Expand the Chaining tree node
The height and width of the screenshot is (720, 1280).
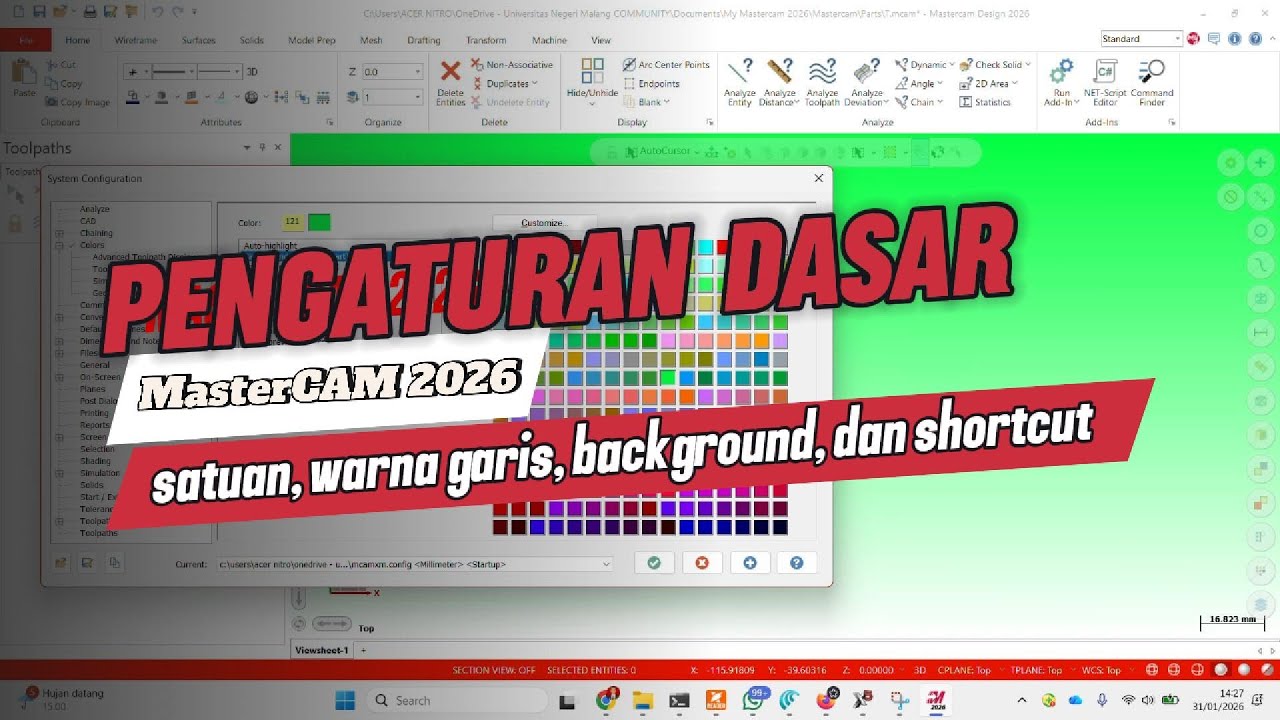coord(59,233)
